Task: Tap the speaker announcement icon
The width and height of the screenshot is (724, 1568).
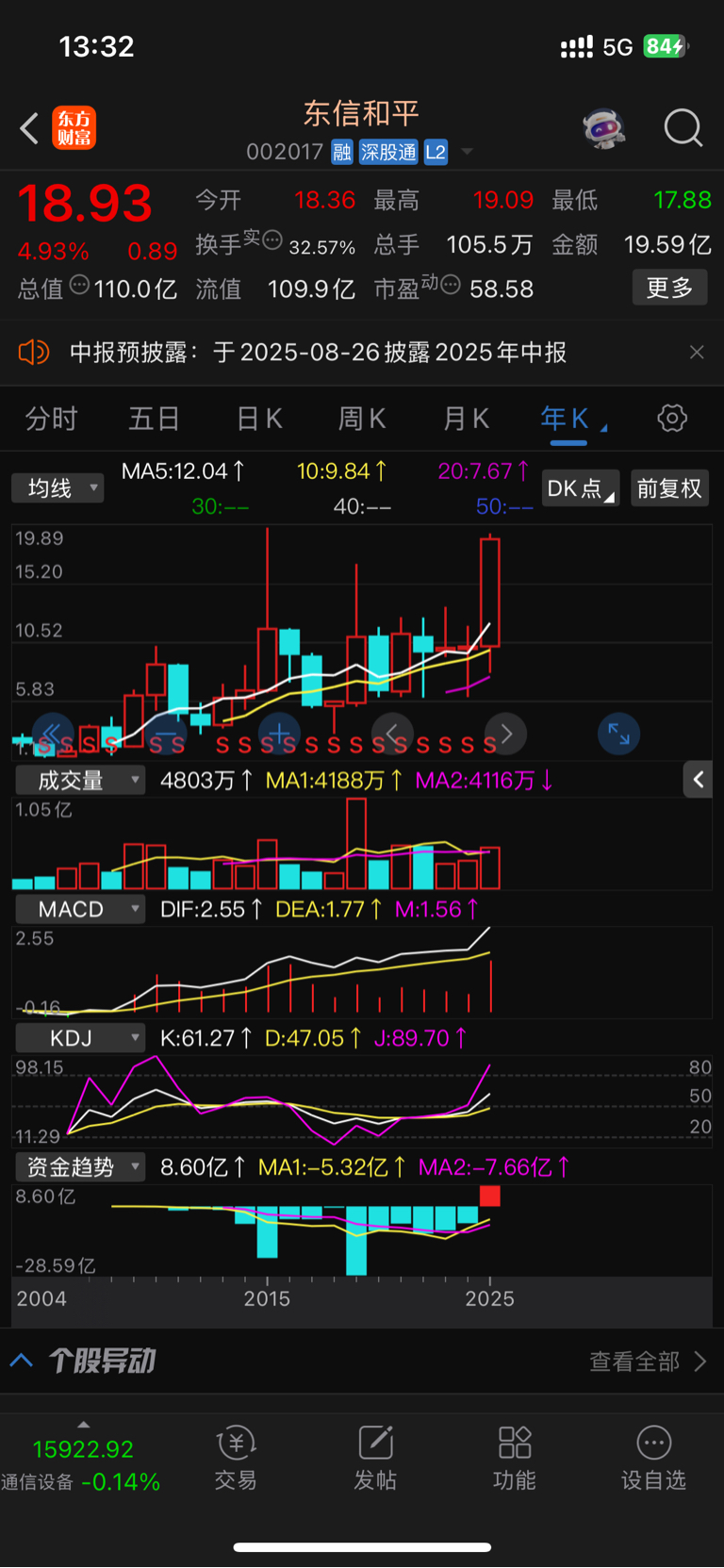Action: (33, 353)
